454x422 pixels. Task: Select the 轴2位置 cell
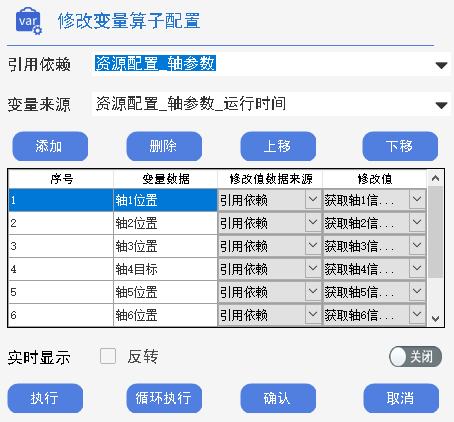(x=165, y=223)
